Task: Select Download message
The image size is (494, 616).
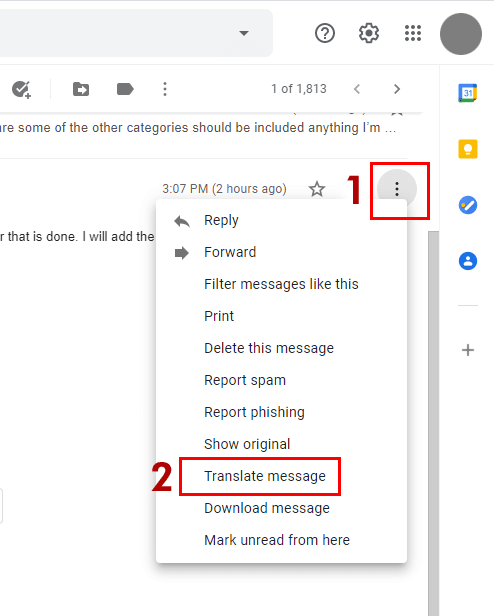Action: tap(281, 508)
